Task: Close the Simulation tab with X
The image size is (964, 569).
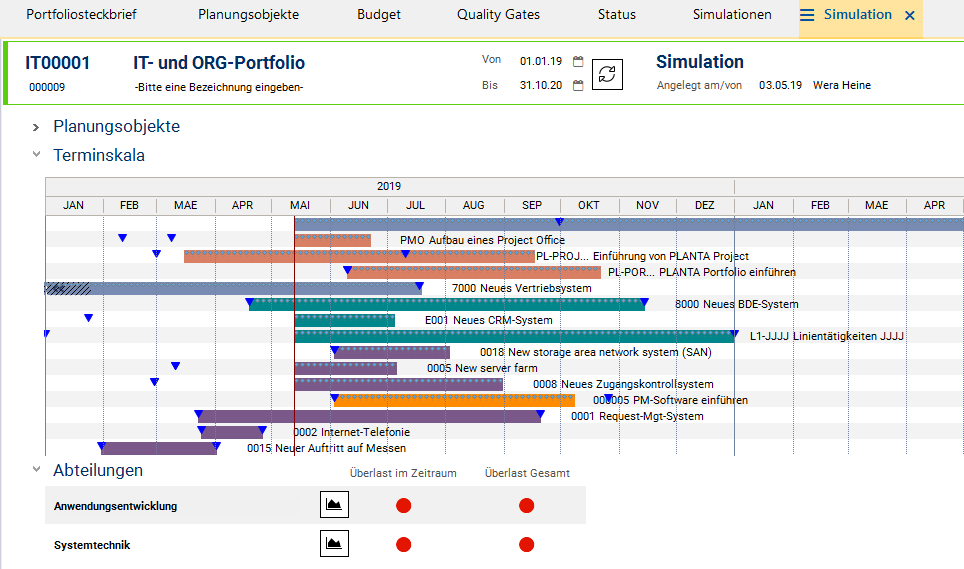Action: coord(909,16)
